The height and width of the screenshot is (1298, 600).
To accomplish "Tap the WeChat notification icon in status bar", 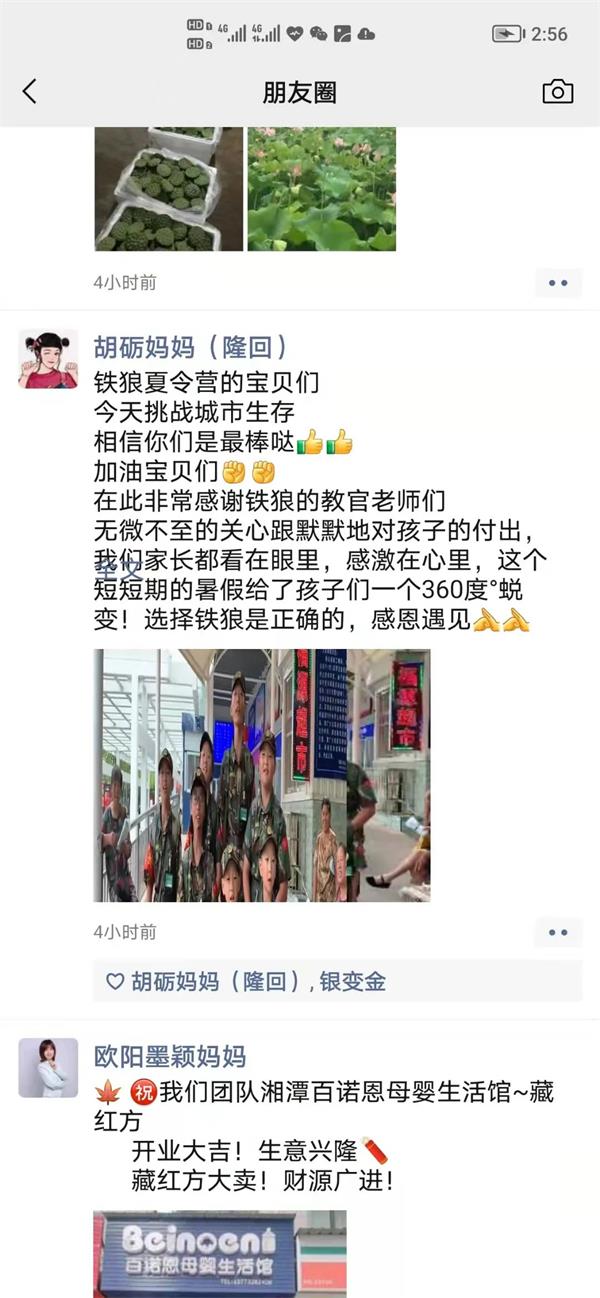I will (x=319, y=33).
